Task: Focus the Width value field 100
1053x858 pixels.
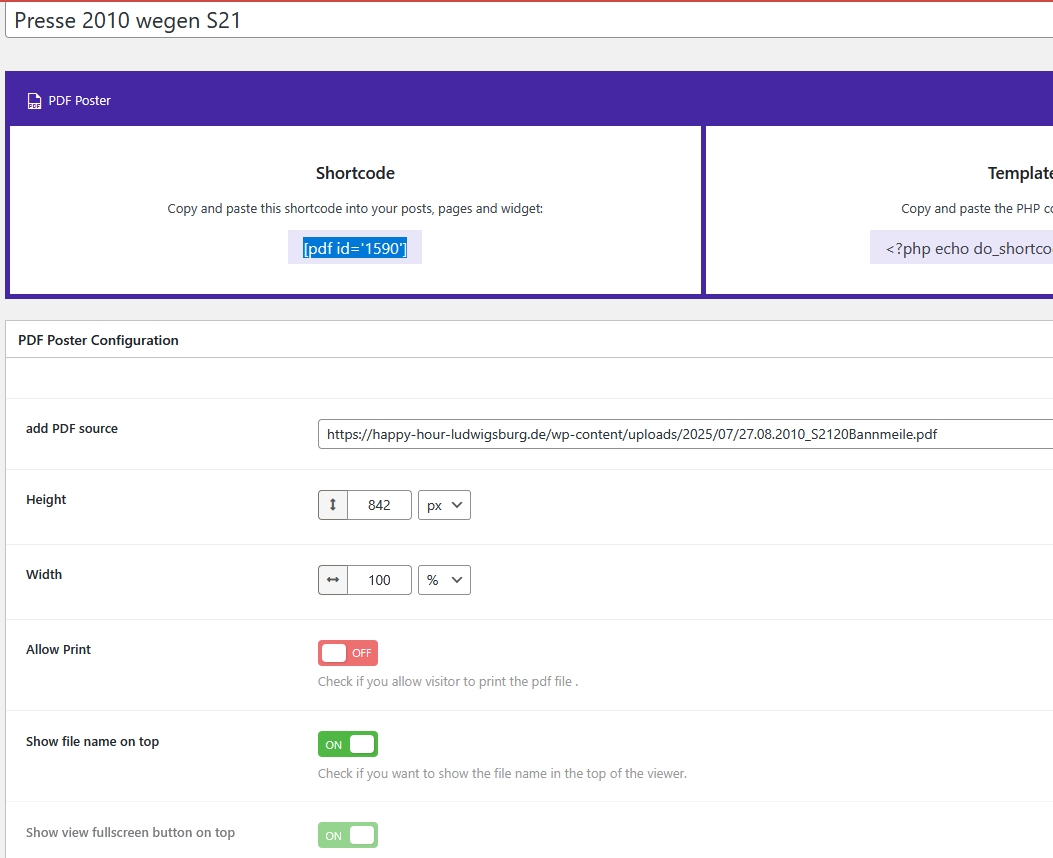Action: click(379, 580)
